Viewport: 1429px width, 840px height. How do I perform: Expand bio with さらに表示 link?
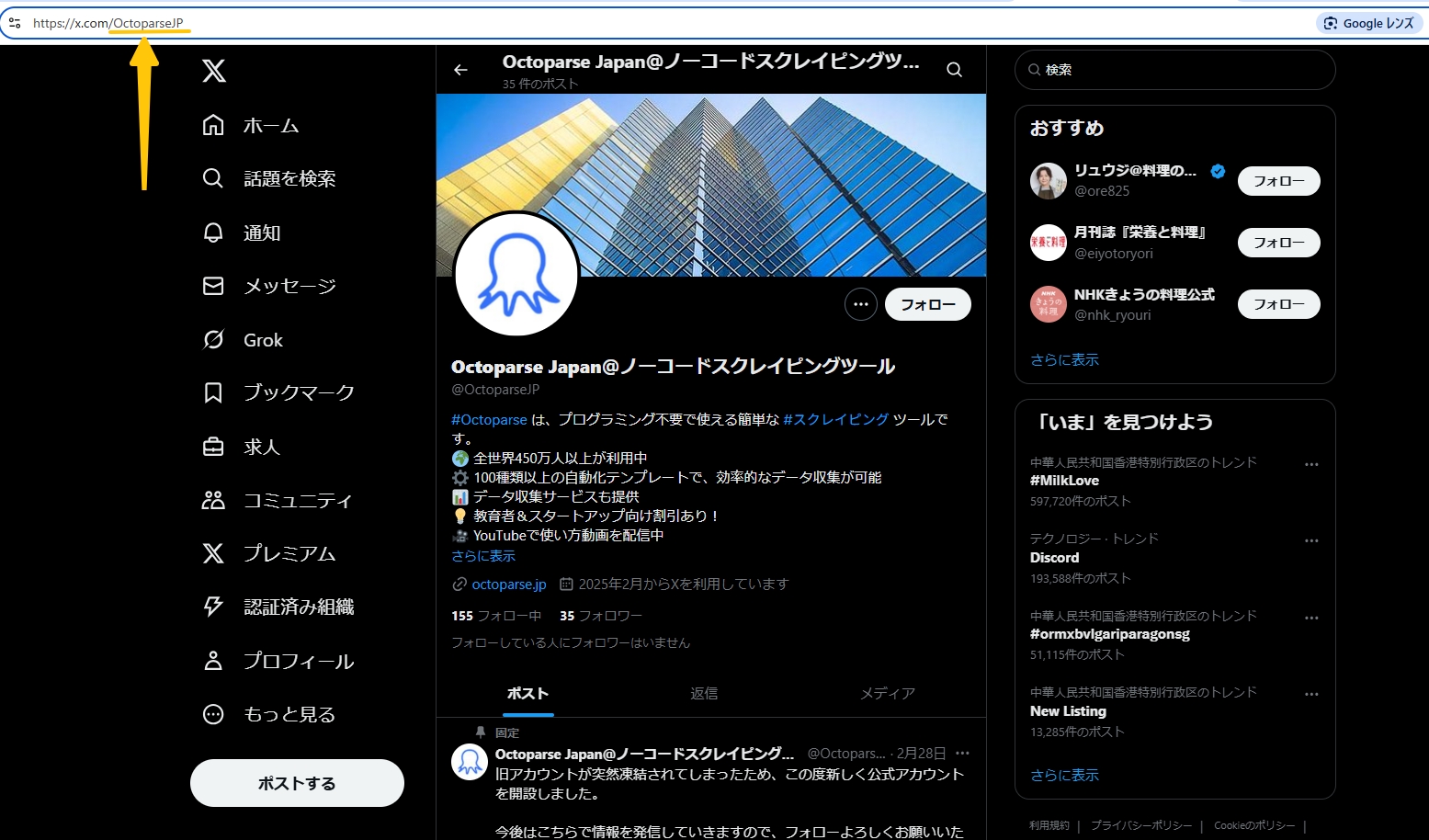[483, 556]
